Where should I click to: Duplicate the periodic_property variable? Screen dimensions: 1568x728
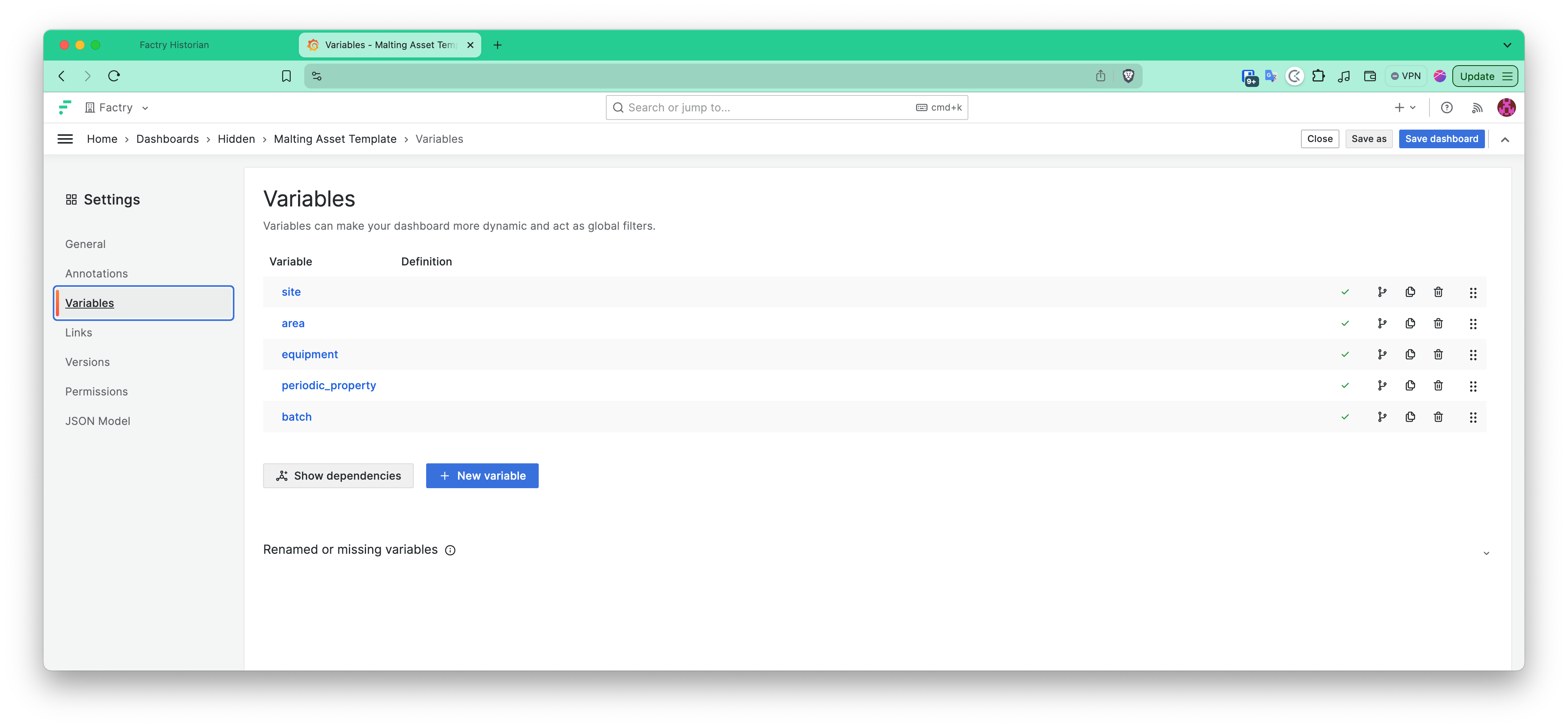(1410, 385)
